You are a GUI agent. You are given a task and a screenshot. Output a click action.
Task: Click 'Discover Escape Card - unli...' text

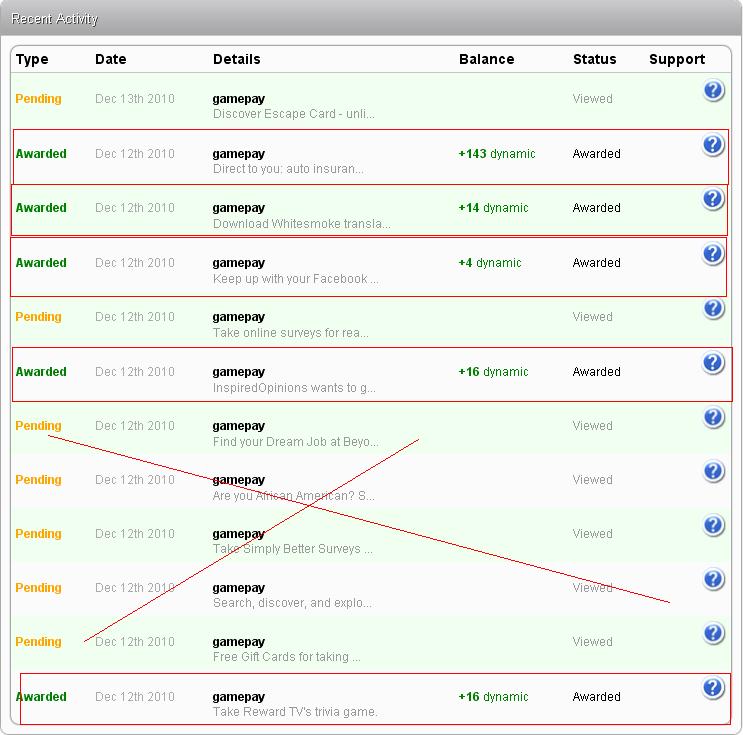294,114
